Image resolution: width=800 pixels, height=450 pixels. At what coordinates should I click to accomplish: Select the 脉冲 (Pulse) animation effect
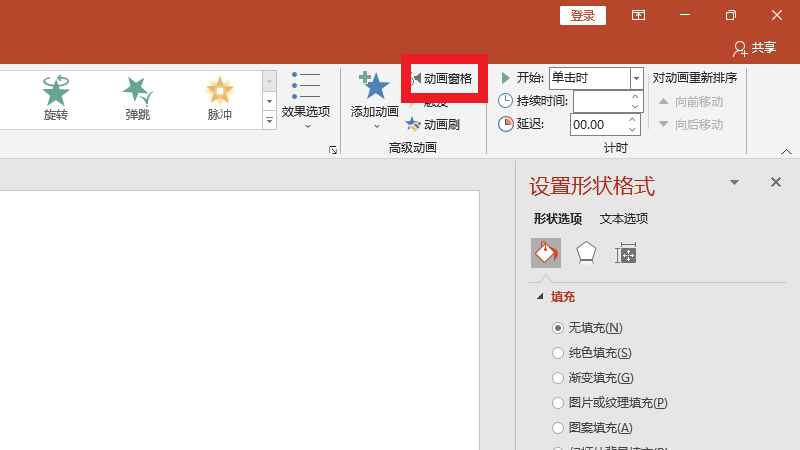[x=219, y=98]
